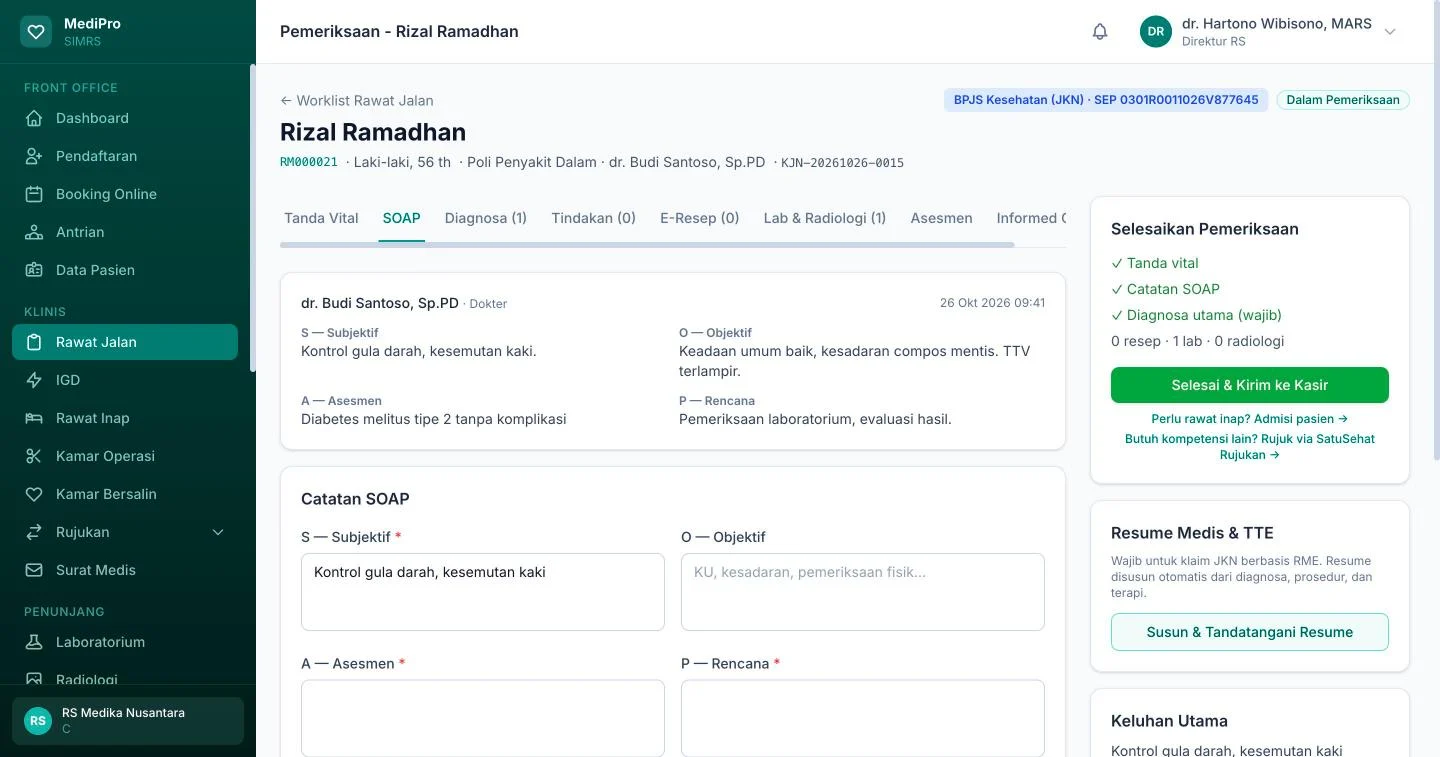
Task: Click the Rawat Inap bed icon
Action: [34, 418]
